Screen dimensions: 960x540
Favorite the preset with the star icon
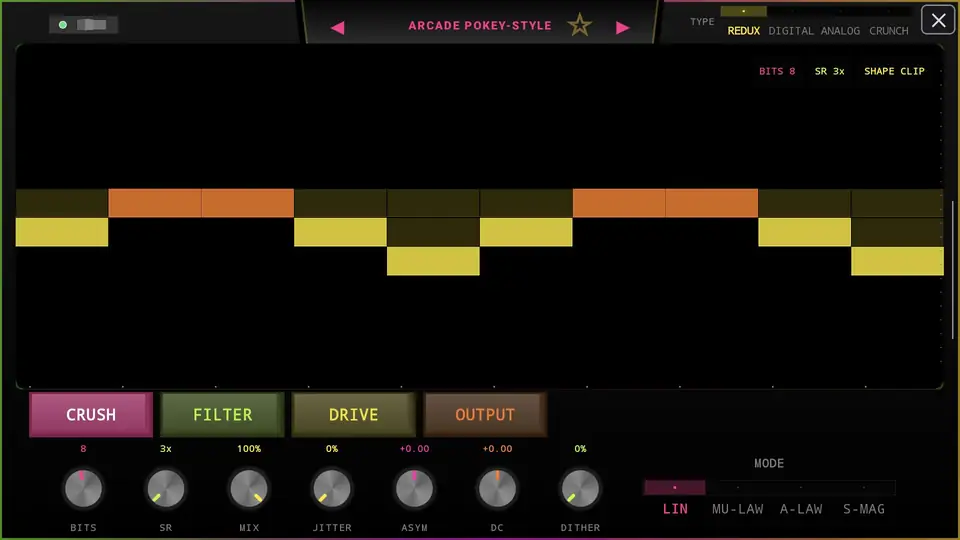pyautogui.click(x=579, y=26)
